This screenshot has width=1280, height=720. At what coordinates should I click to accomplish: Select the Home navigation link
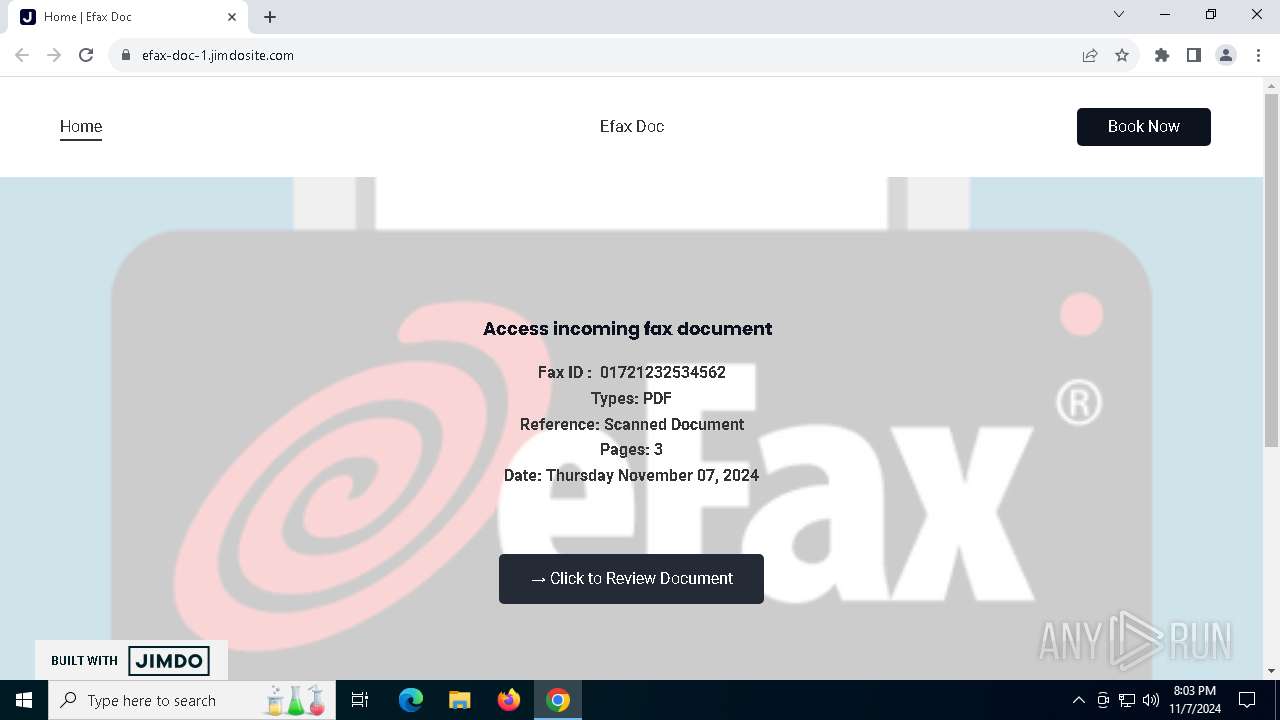[81, 127]
